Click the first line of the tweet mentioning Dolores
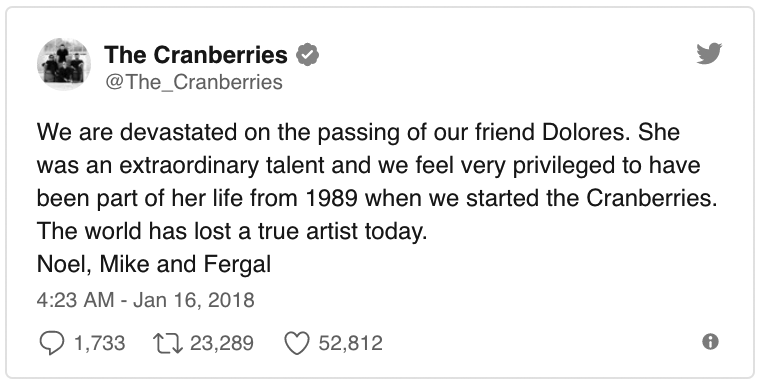This screenshot has width=758, height=389. pyautogui.click(x=358, y=132)
